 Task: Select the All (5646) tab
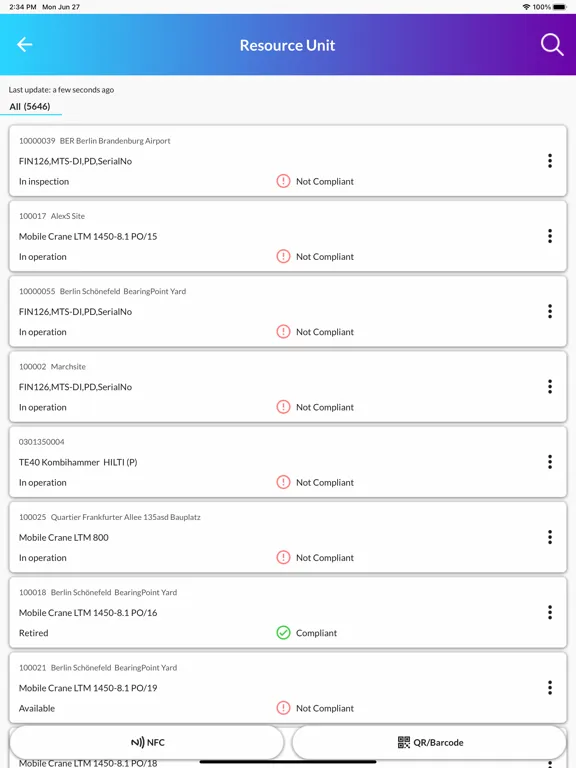tap(30, 107)
